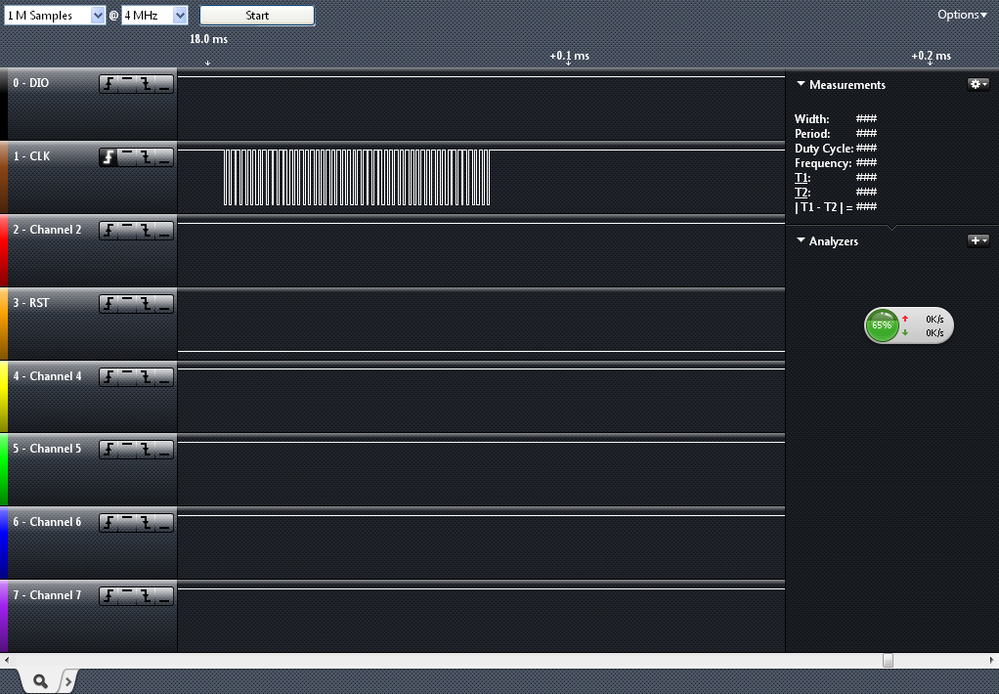
Task: Click the T1 link in Measurements
Action: (803, 178)
